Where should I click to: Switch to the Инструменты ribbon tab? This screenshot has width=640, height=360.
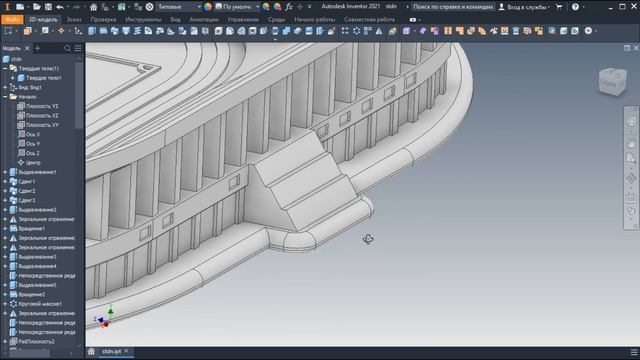(143, 20)
